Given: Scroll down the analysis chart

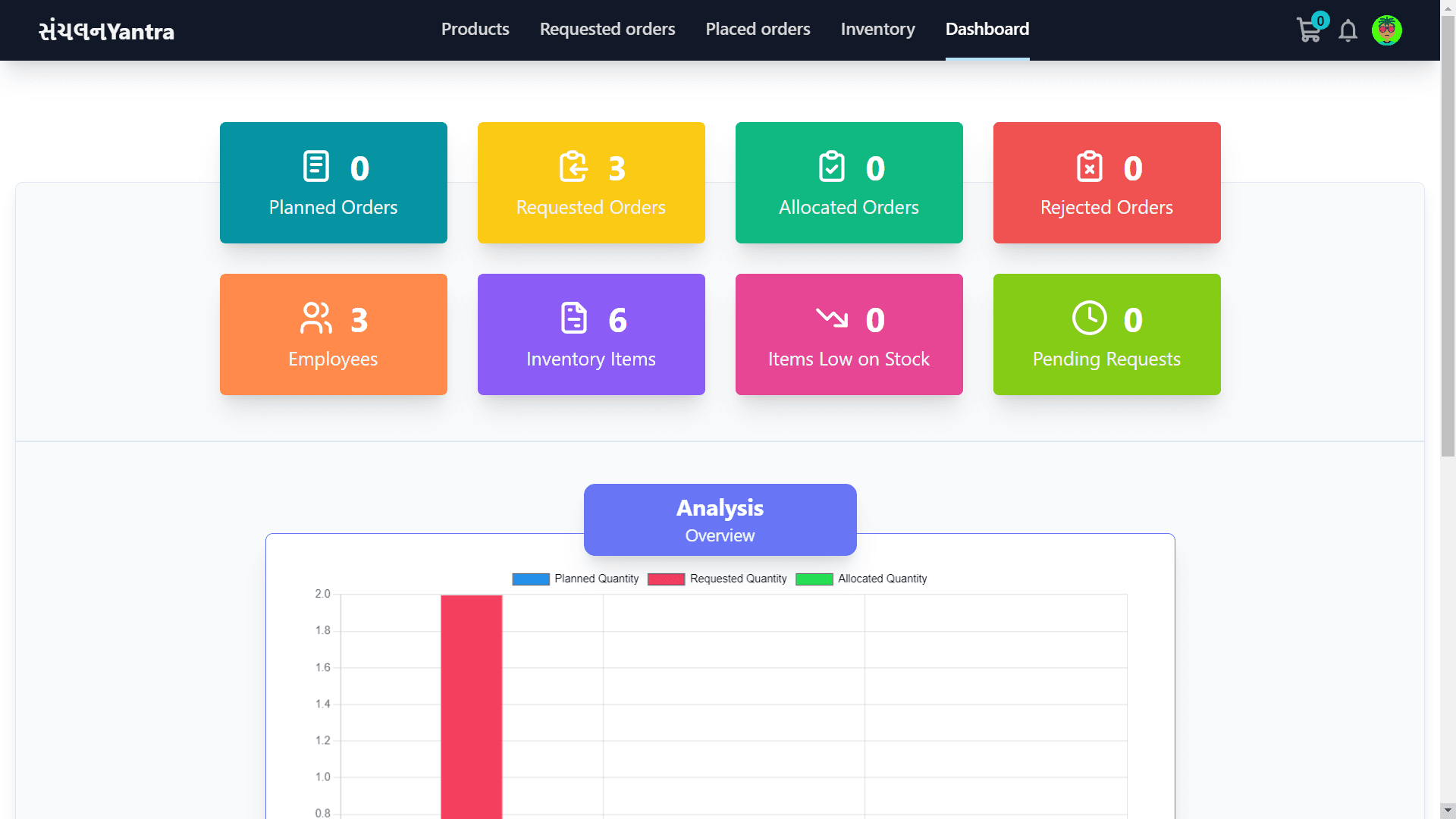Looking at the screenshot, I should pos(1448,810).
